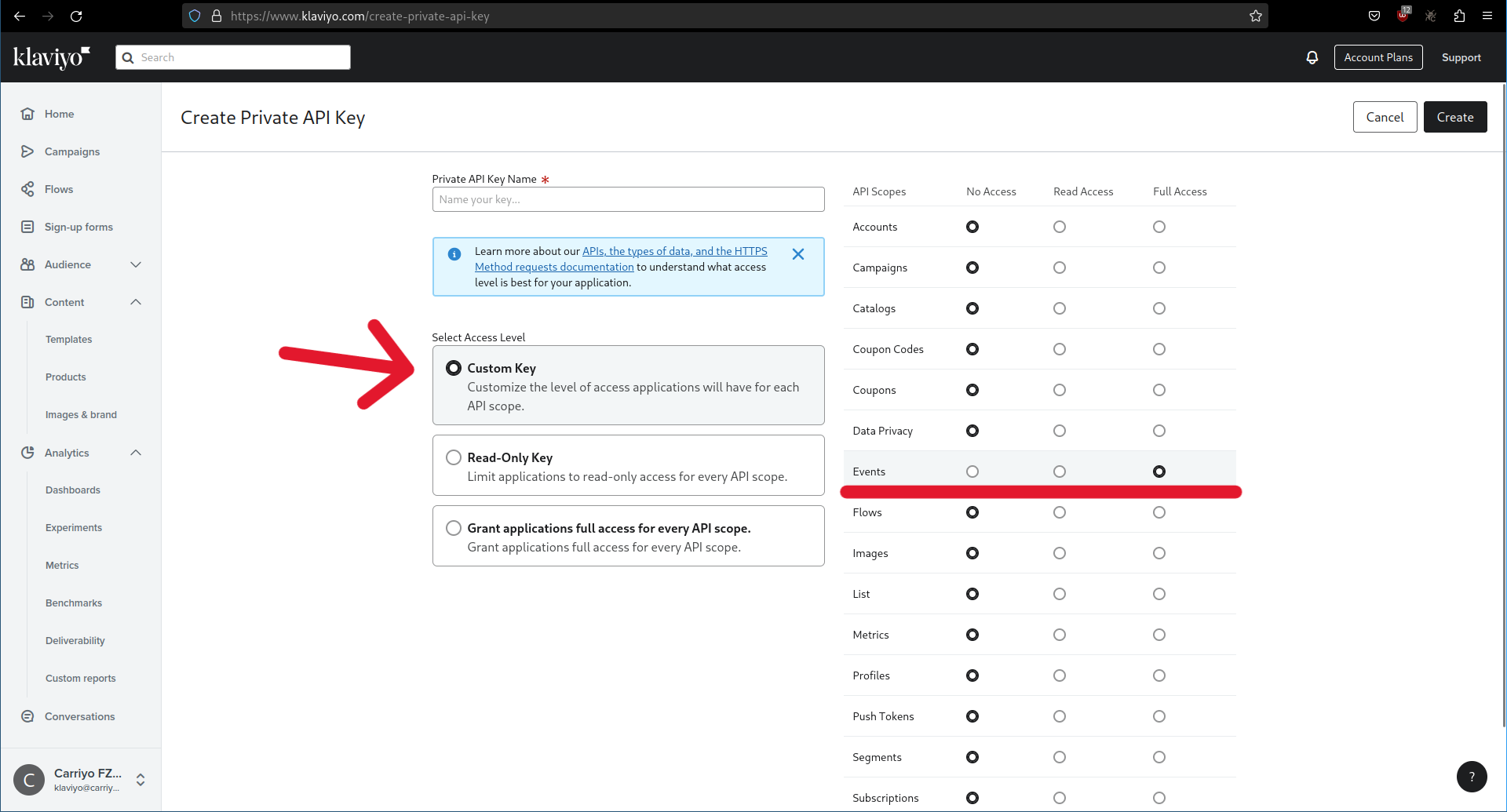
Task: Click the Cancel button
Action: point(1385,117)
